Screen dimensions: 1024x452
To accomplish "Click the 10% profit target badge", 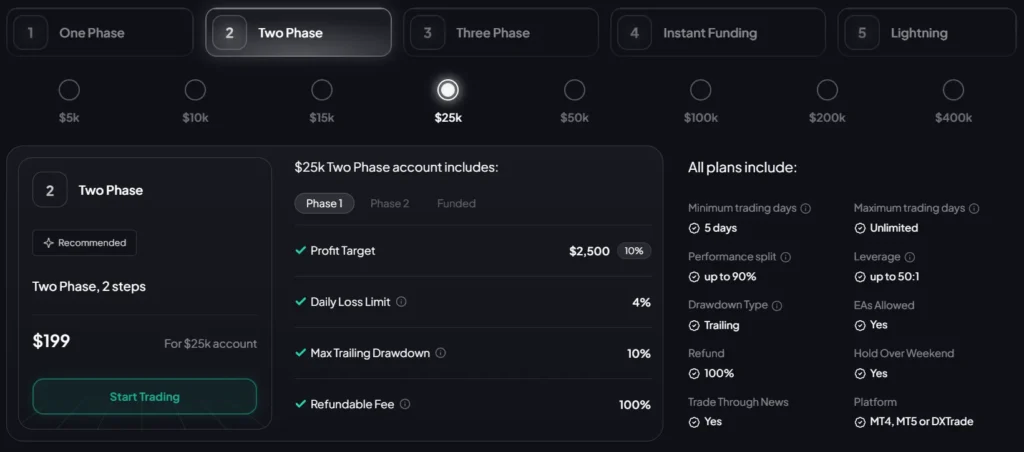I will pos(634,251).
